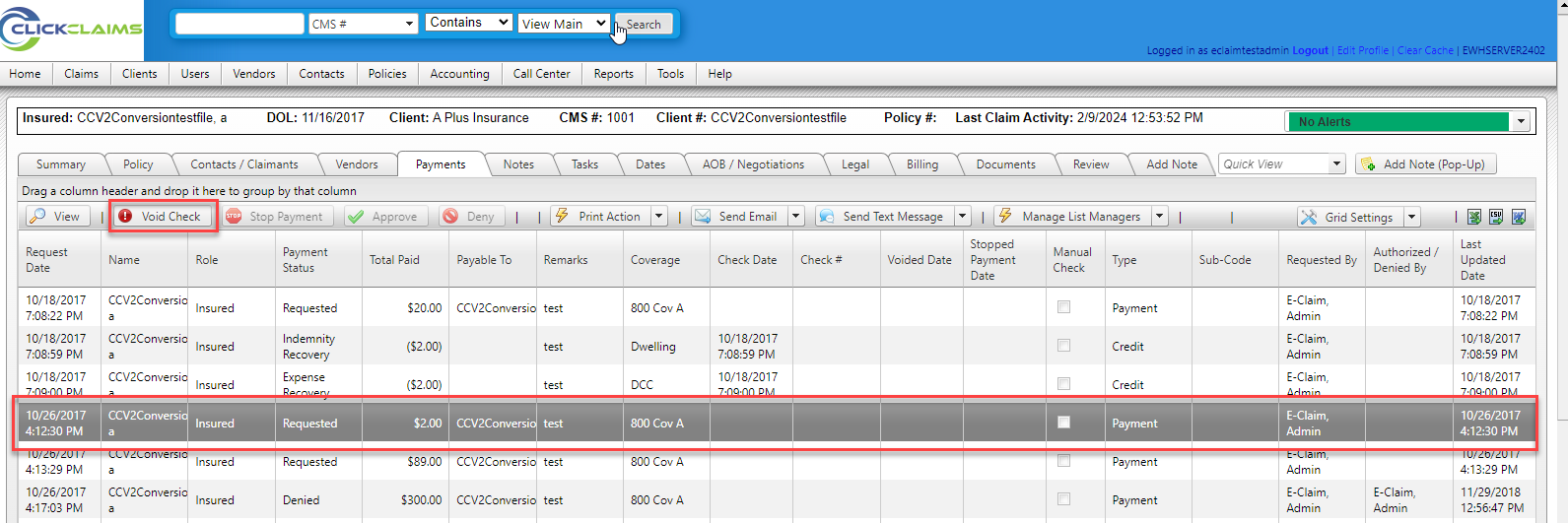Click the Void Check button

[163, 217]
